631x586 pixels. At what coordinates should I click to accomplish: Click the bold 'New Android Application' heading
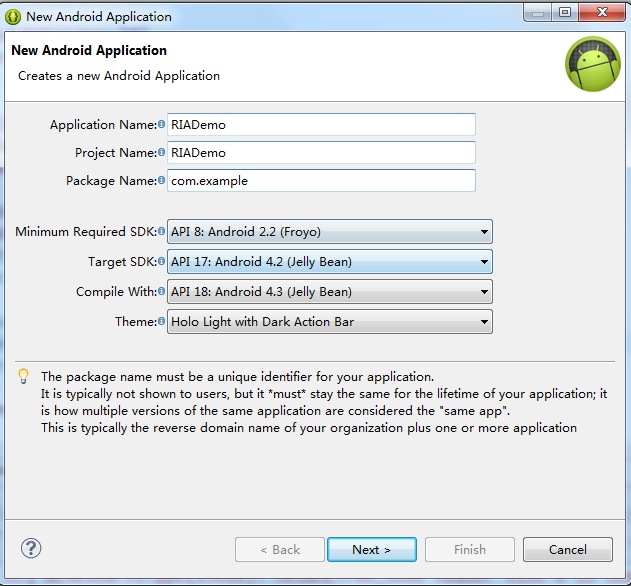89,50
